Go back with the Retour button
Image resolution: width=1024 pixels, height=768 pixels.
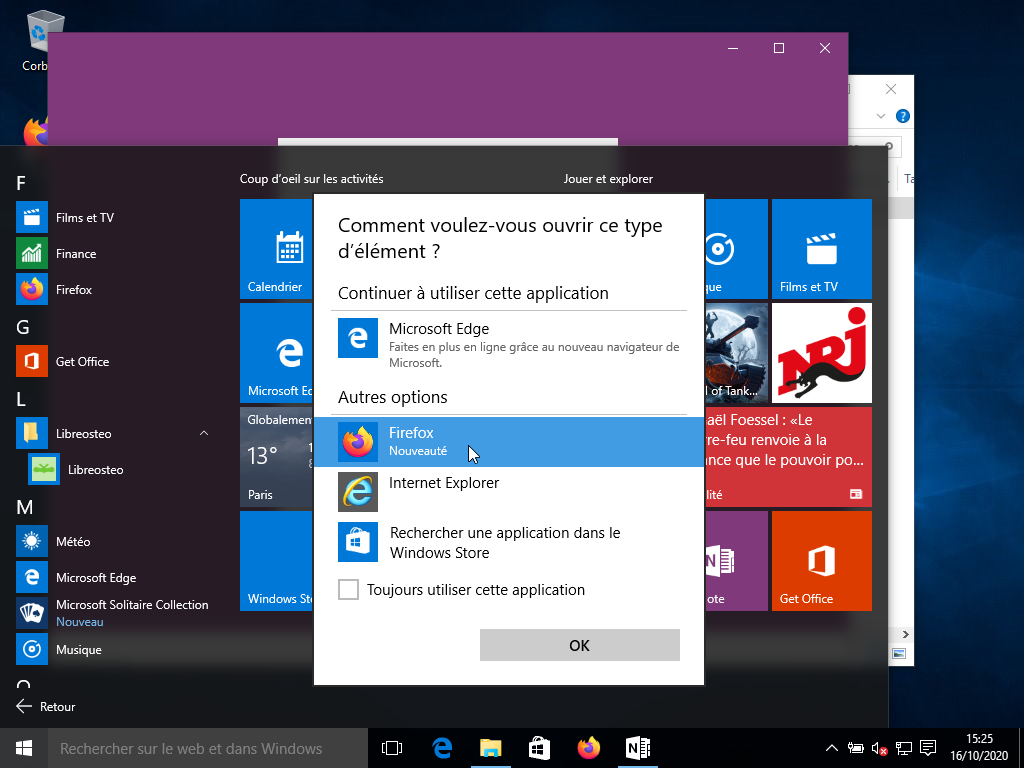(x=46, y=707)
